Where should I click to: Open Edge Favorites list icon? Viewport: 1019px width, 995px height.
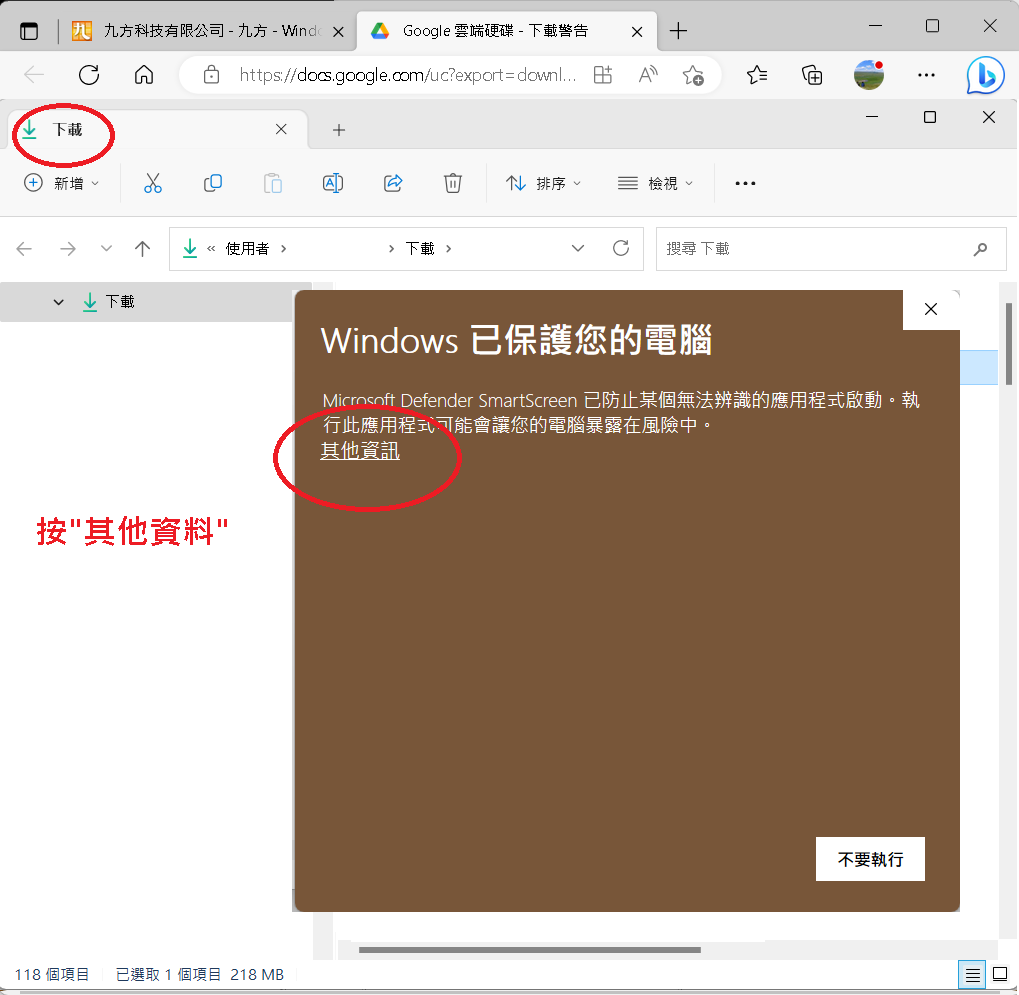(757, 75)
